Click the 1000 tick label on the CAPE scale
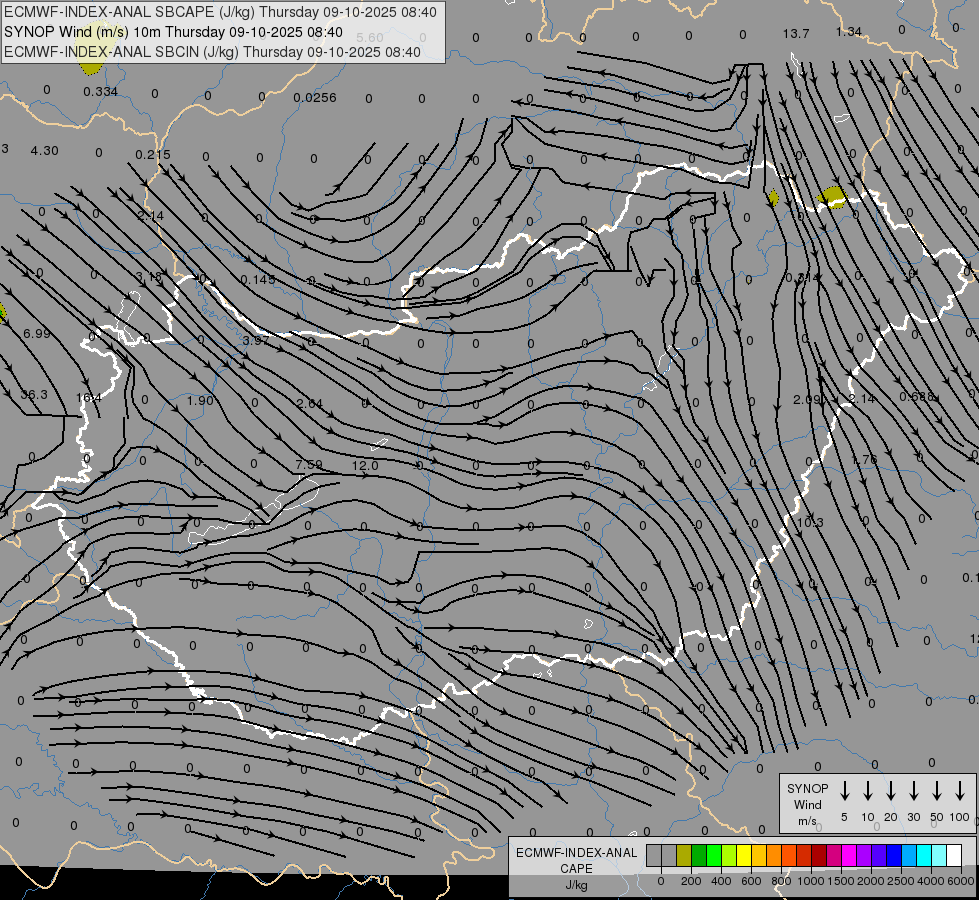Image resolution: width=979 pixels, height=900 pixels. [x=810, y=881]
